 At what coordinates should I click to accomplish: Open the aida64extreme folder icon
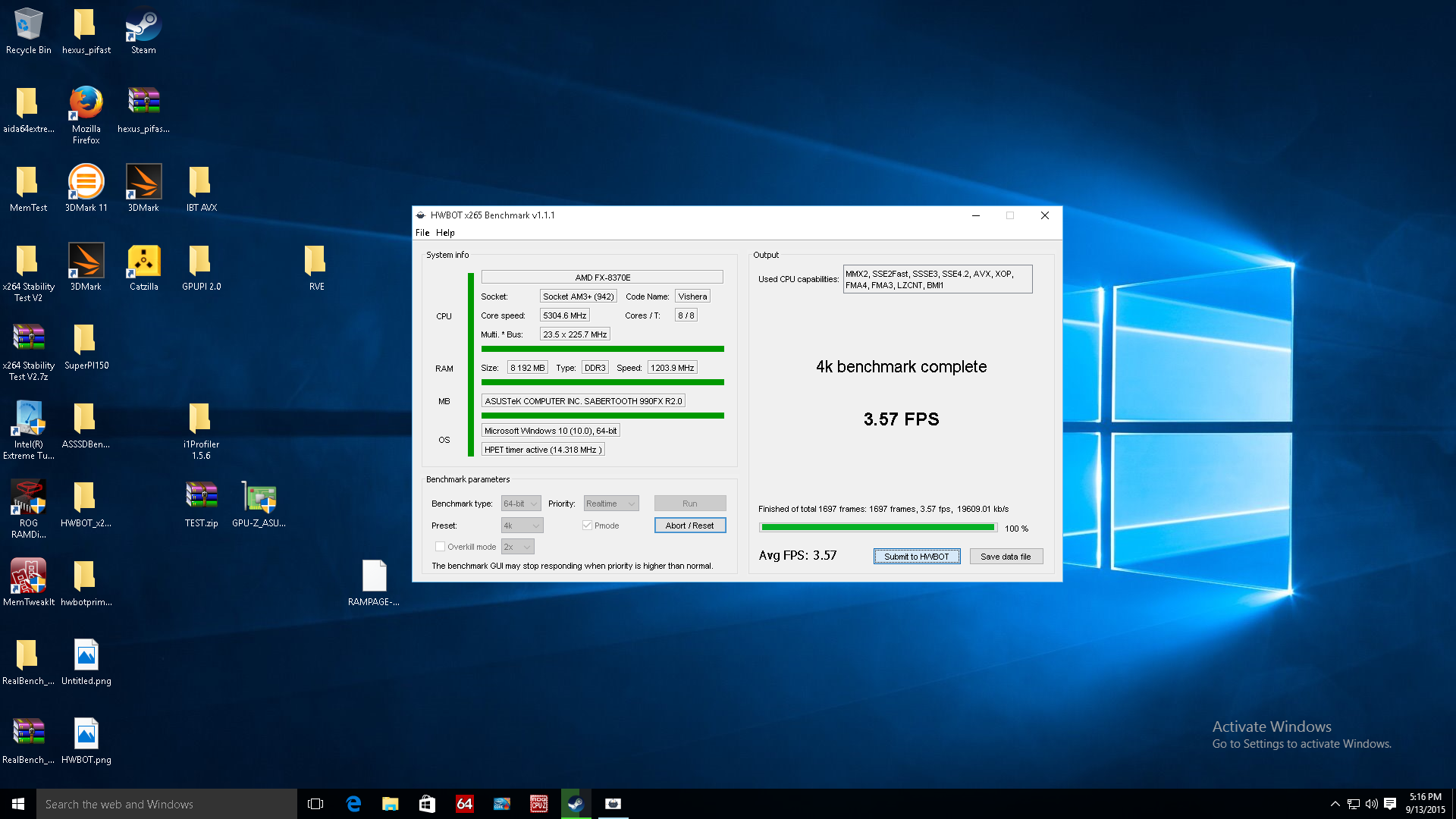(x=28, y=109)
